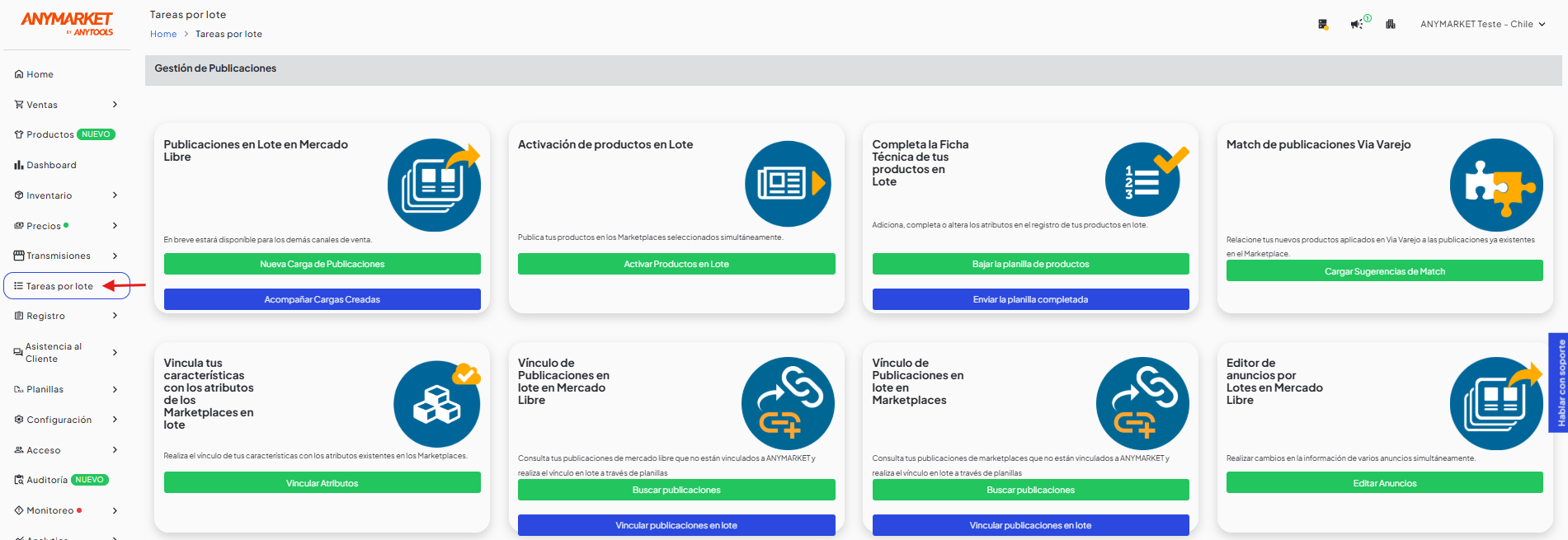Click the Vínculo Publicaciones en Marketplaces chain icon
1568x540 pixels.
[1142, 403]
